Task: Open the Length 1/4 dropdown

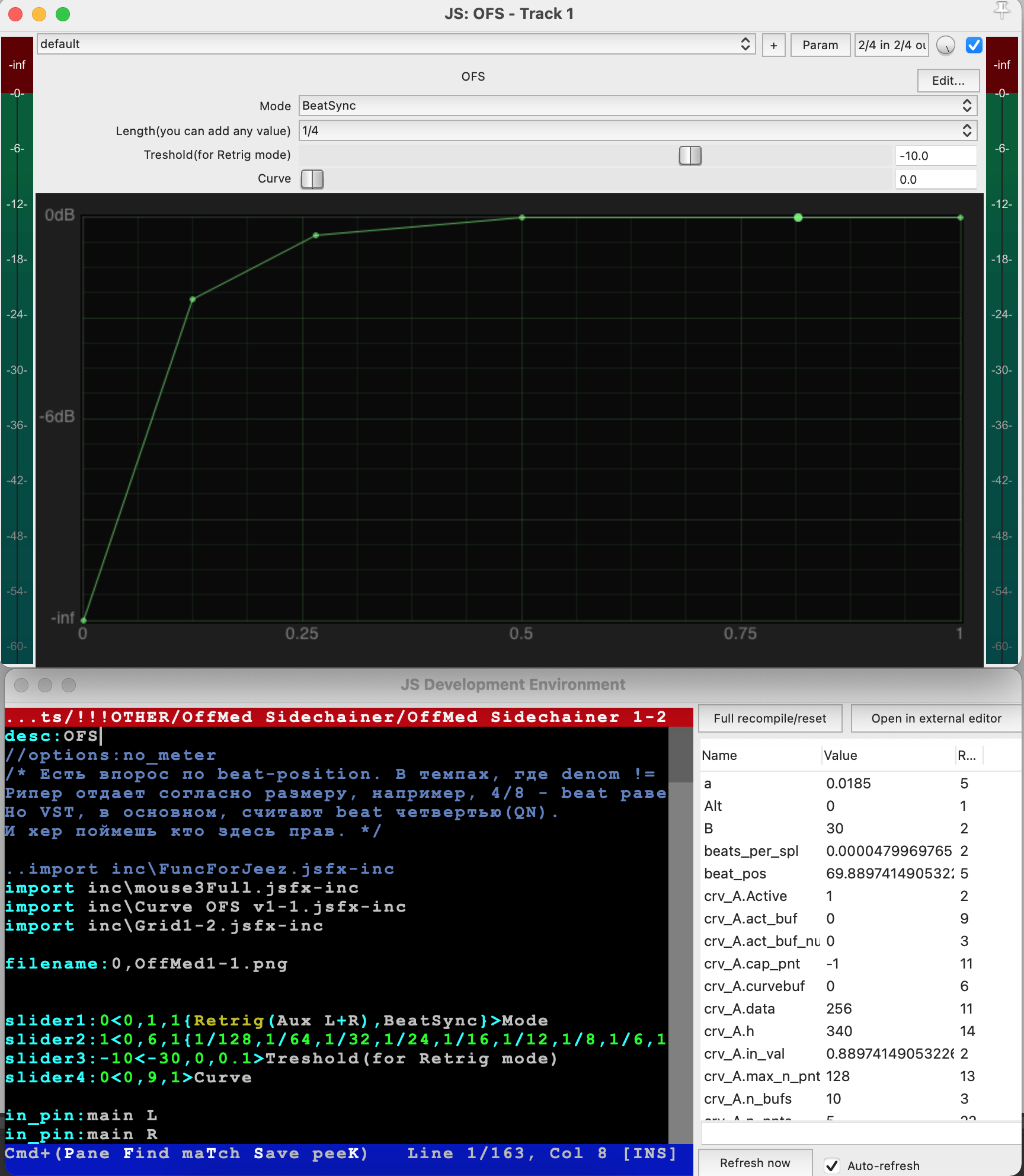Action: (638, 130)
